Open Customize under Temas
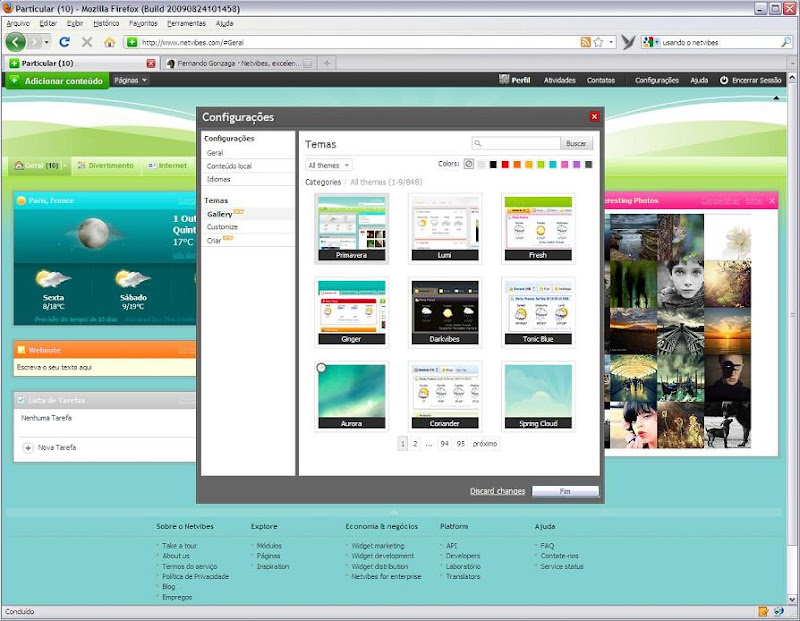The width and height of the screenshot is (800, 621). 222,227
